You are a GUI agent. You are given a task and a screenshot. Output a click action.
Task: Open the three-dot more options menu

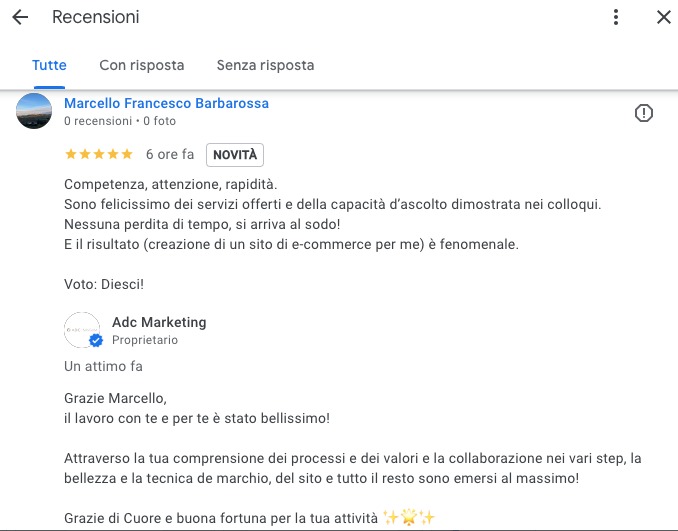click(616, 17)
